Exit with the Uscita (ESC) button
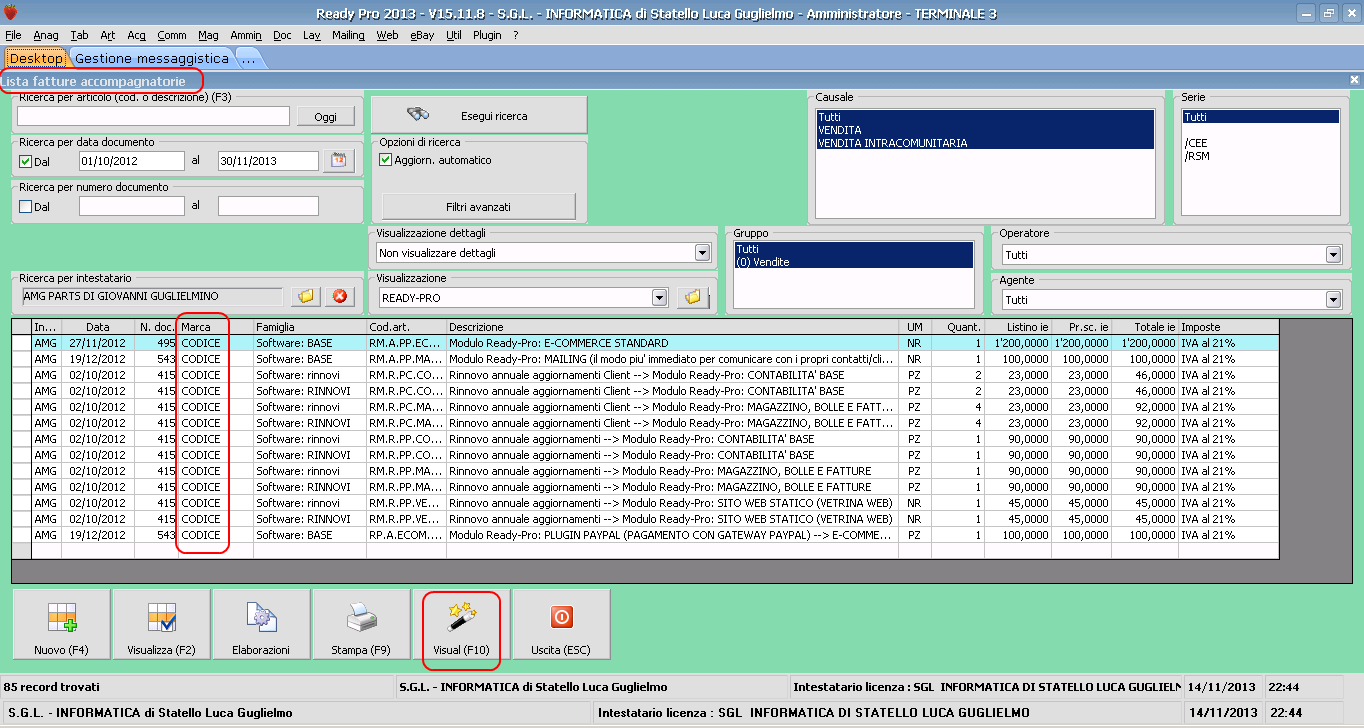Image resolution: width=1364 pixels, height=728 pixels. pos(561,624)
